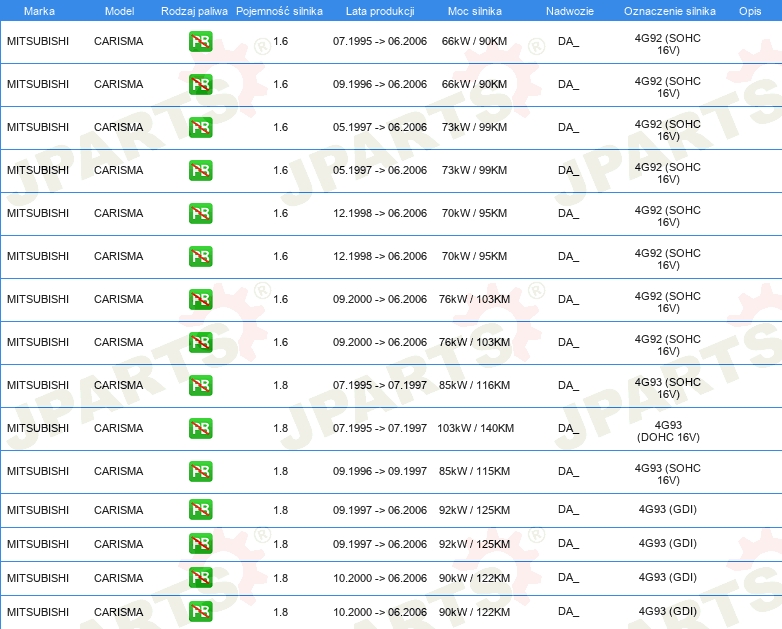Click 4G92 (SOHC 16V) in the 07.1995 -> 06.2006 row
This screenshot has width=782, height=629.
[x=668, y=44]
